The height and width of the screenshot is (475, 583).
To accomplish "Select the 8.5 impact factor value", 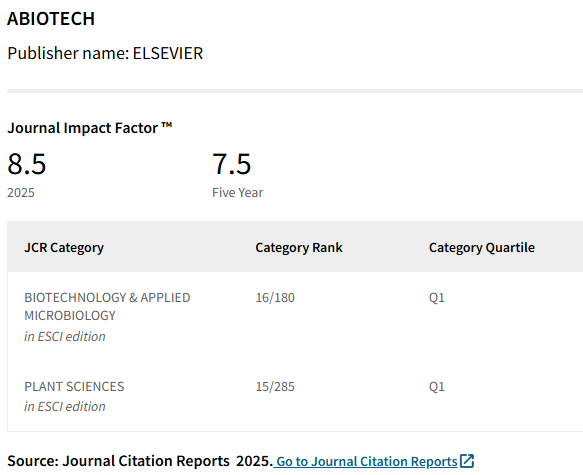I will [26, 164].
